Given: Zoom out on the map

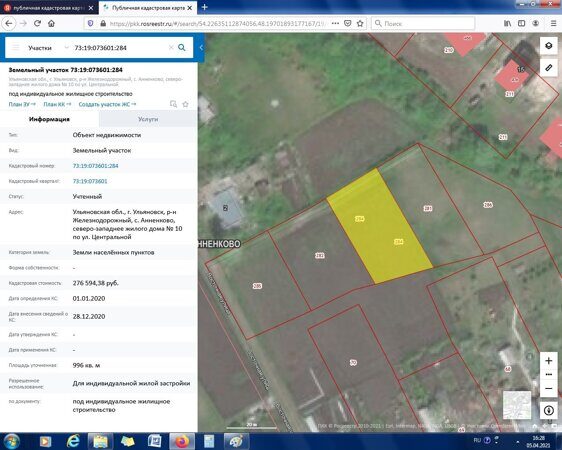Looking at the screenshot, I should [548, 388].
